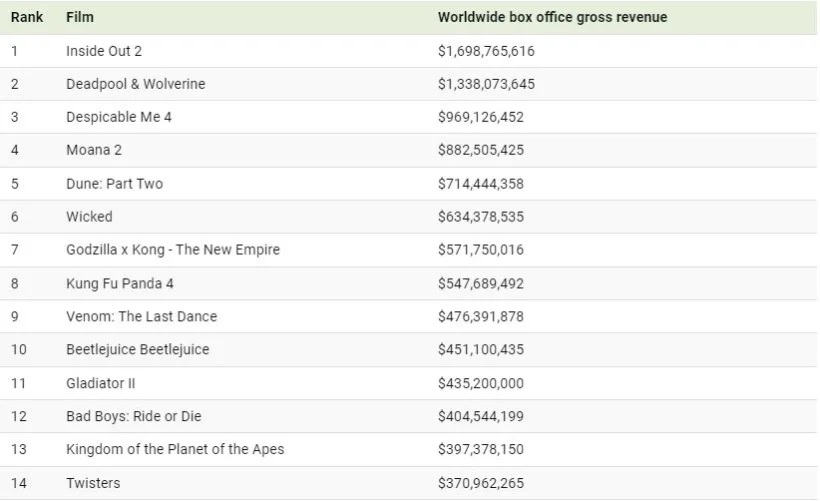
Task: Select the 'Film' column header
Action: coord(80,17)
